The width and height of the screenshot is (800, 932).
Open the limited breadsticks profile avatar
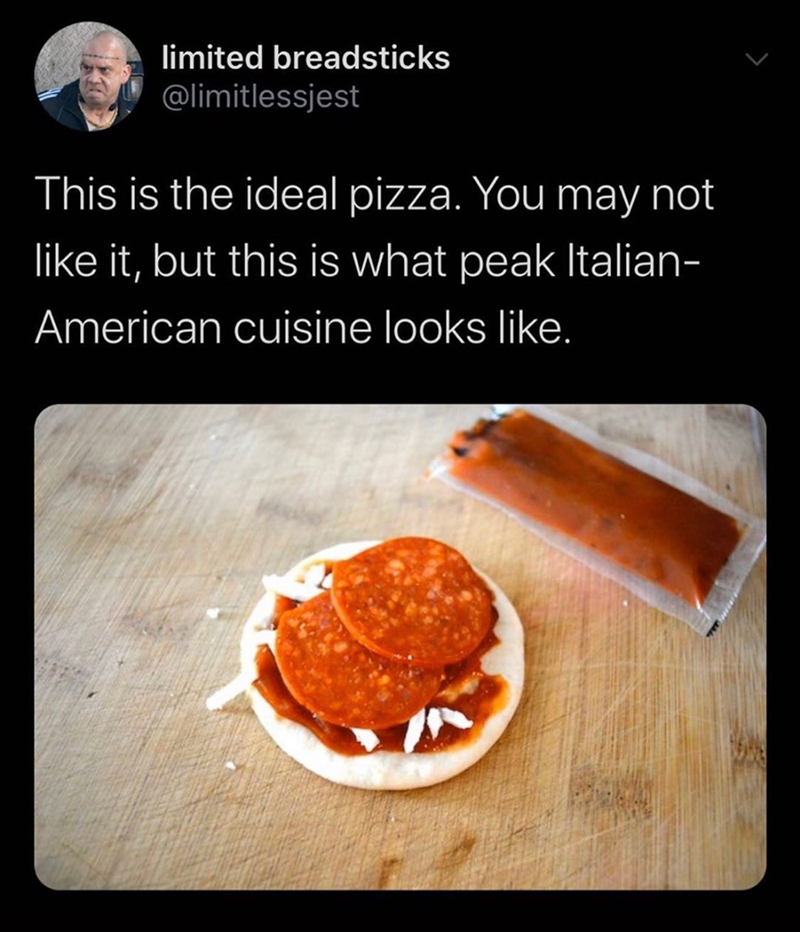point(88,76)
